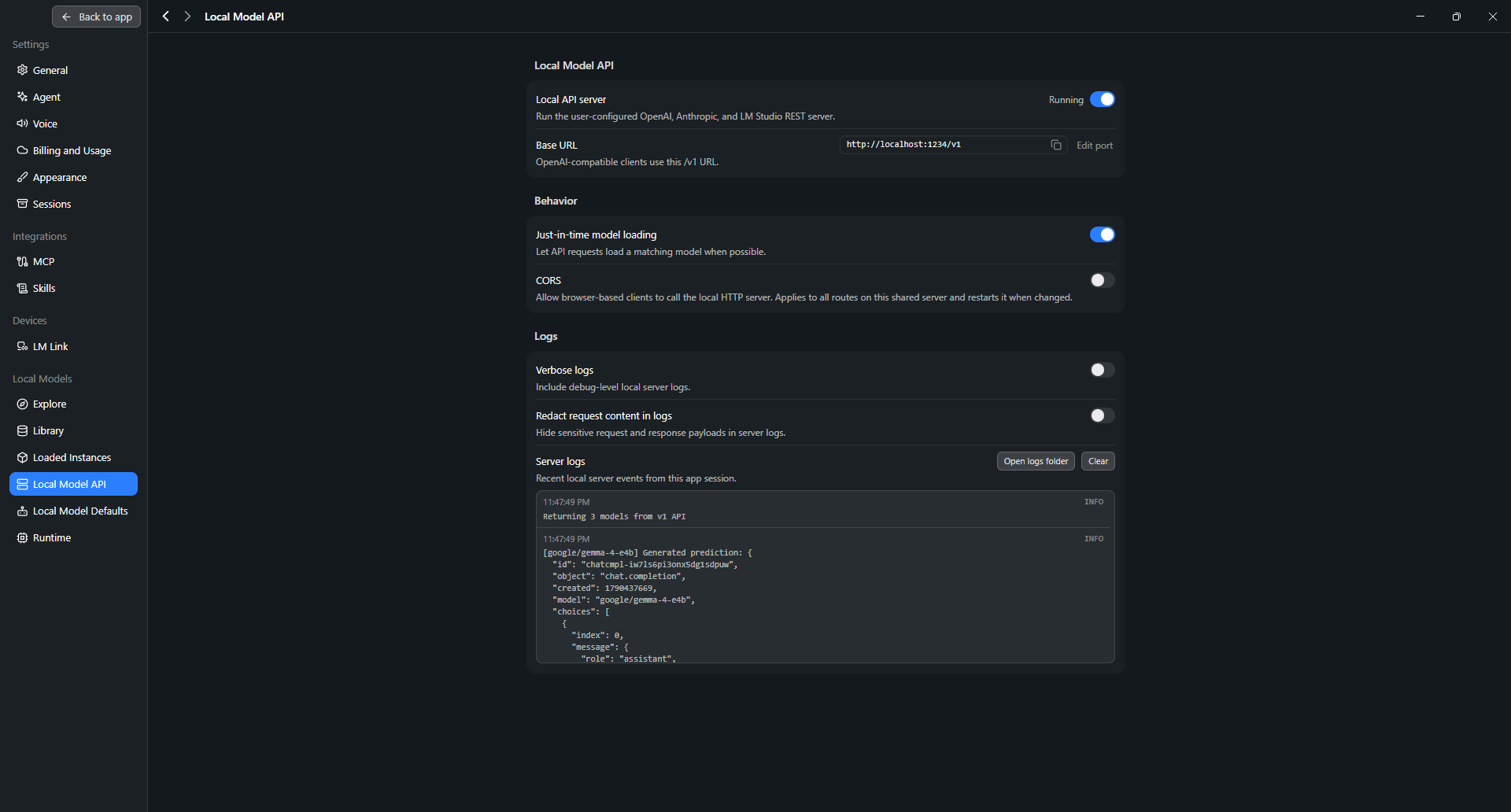Screen dimensions: 1511x812
Task: Click the Loaded Instances cube icon
Action: coord(22,457)
